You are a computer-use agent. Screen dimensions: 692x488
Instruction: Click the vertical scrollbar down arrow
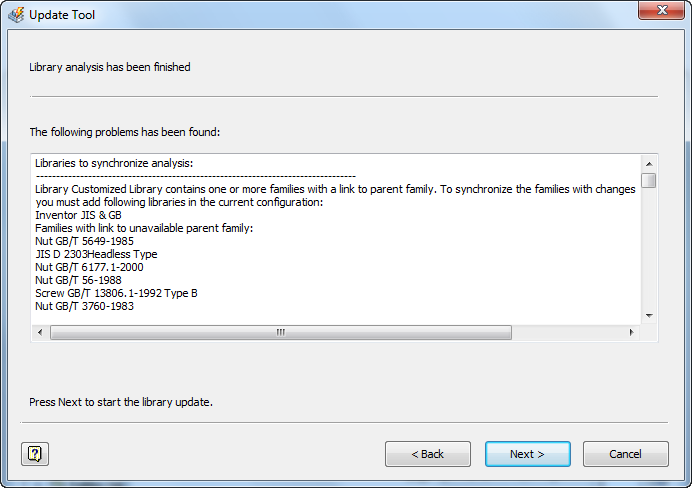click(x=649, y=315)
